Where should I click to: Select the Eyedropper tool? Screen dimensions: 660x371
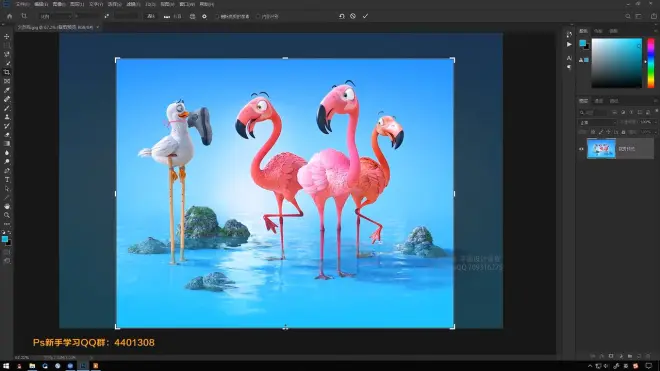(7, 90)
